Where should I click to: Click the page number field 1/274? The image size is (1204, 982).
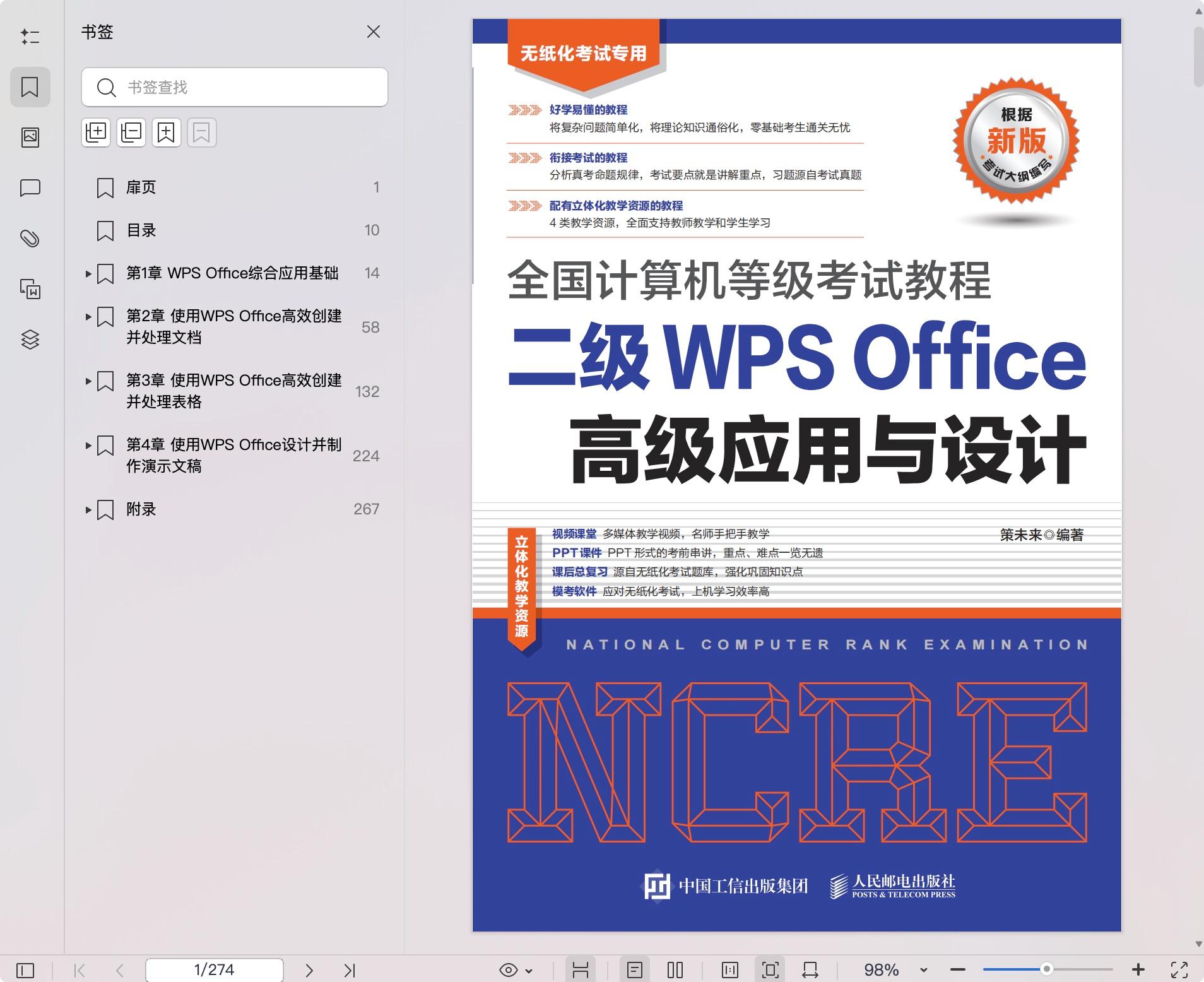click(x=215, y=970)
